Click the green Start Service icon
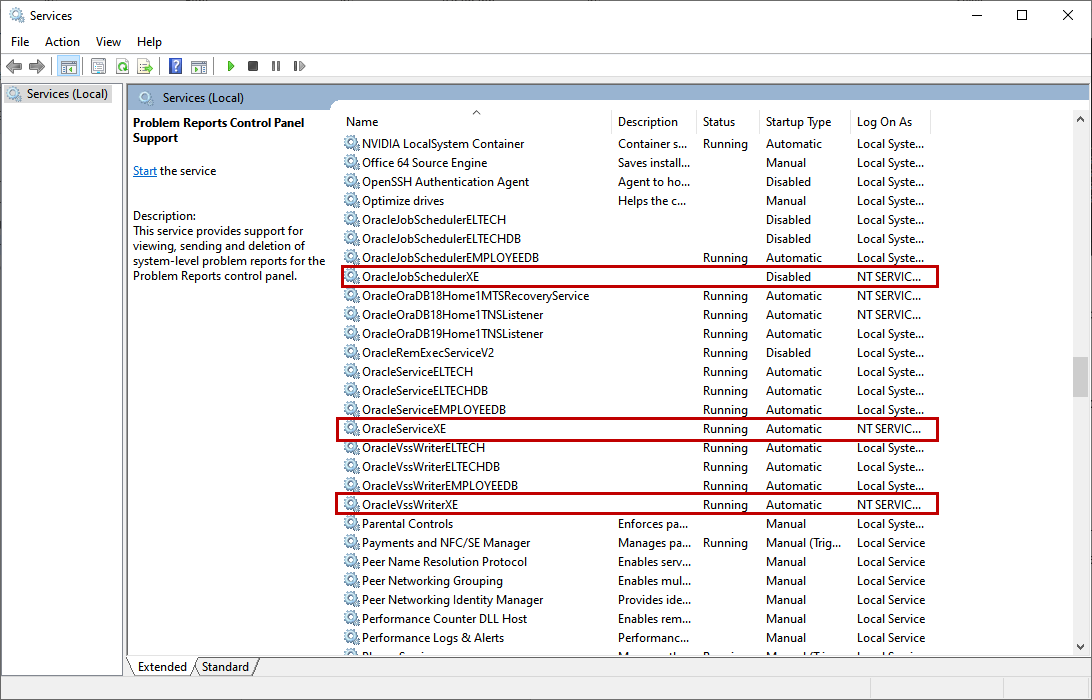1092x700 pixels. (x=231, y=66)
